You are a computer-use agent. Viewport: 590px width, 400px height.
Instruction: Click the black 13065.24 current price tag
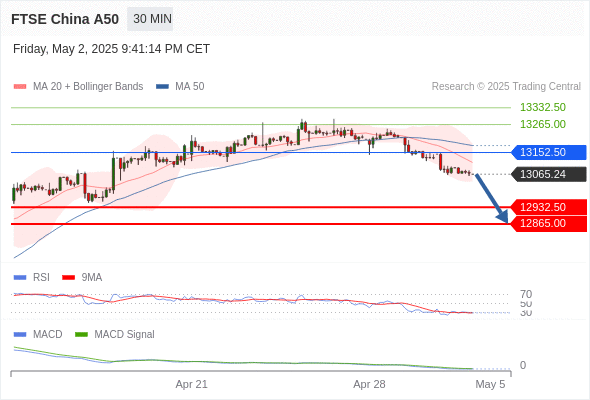pyautogui.click(x=549, y=174)
